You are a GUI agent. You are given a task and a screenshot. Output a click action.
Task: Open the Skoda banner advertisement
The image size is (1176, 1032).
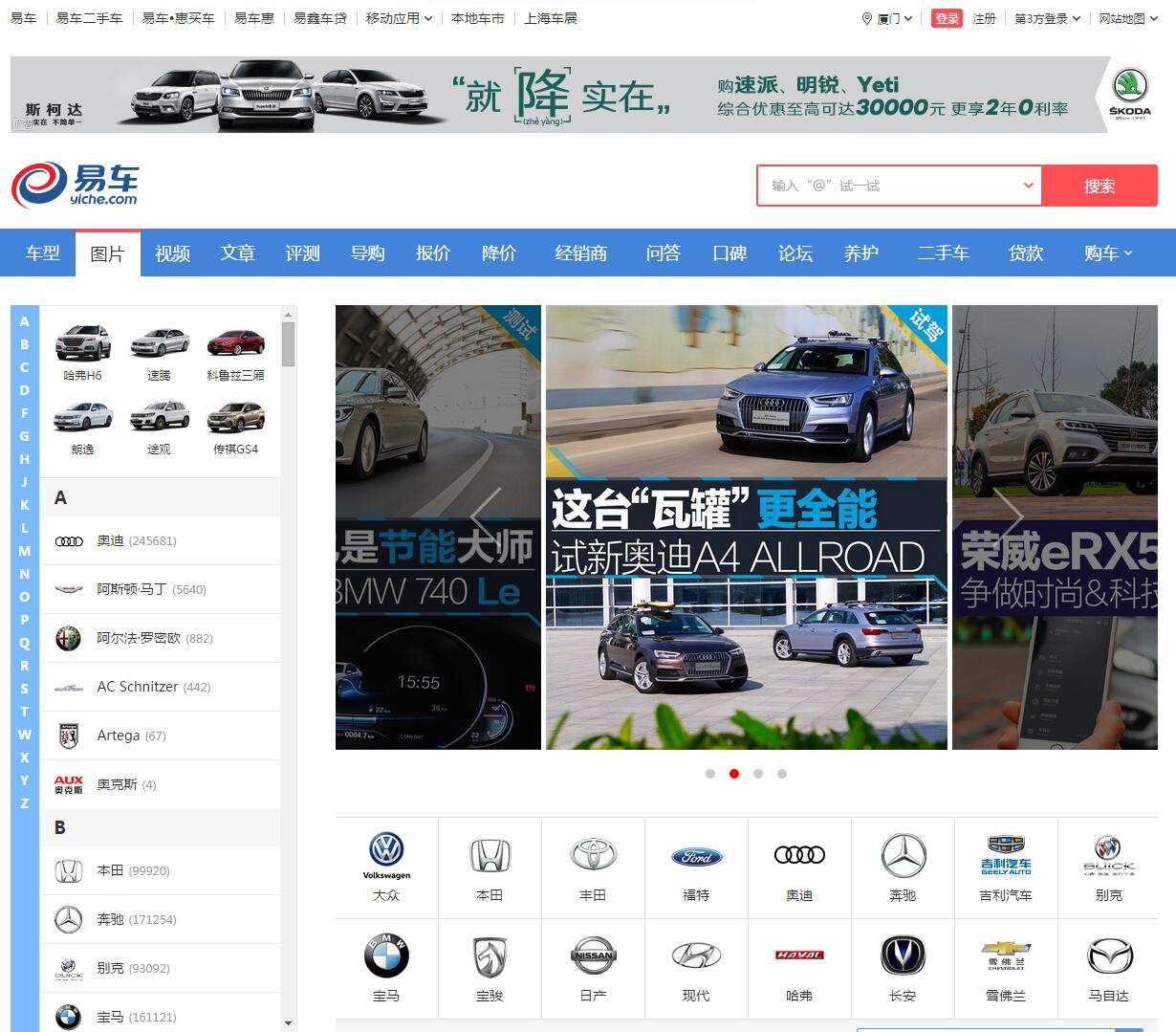584,94
